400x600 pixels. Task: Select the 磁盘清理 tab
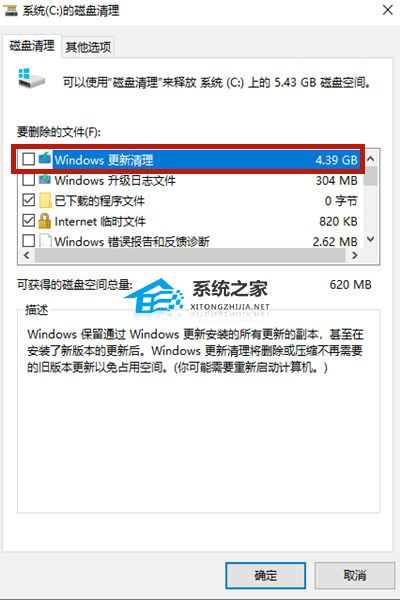click(x=32, y=46)
